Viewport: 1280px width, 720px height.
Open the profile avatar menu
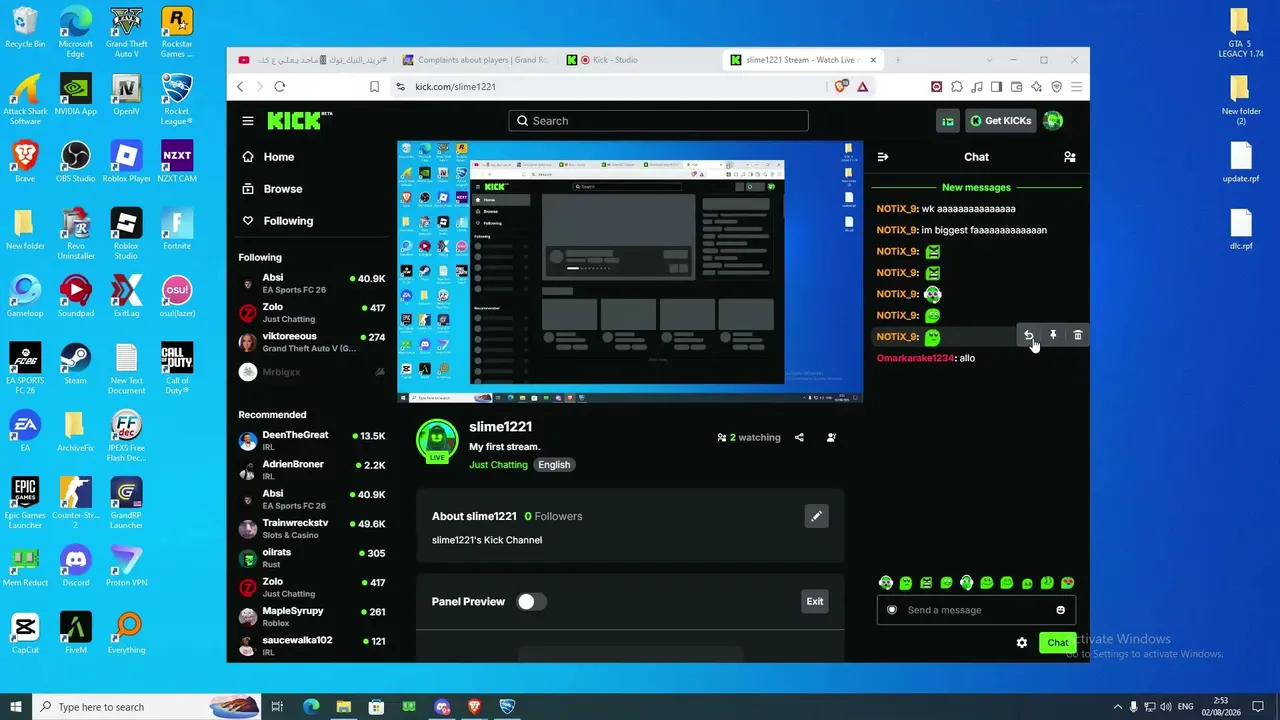[x=1053, y=121]
